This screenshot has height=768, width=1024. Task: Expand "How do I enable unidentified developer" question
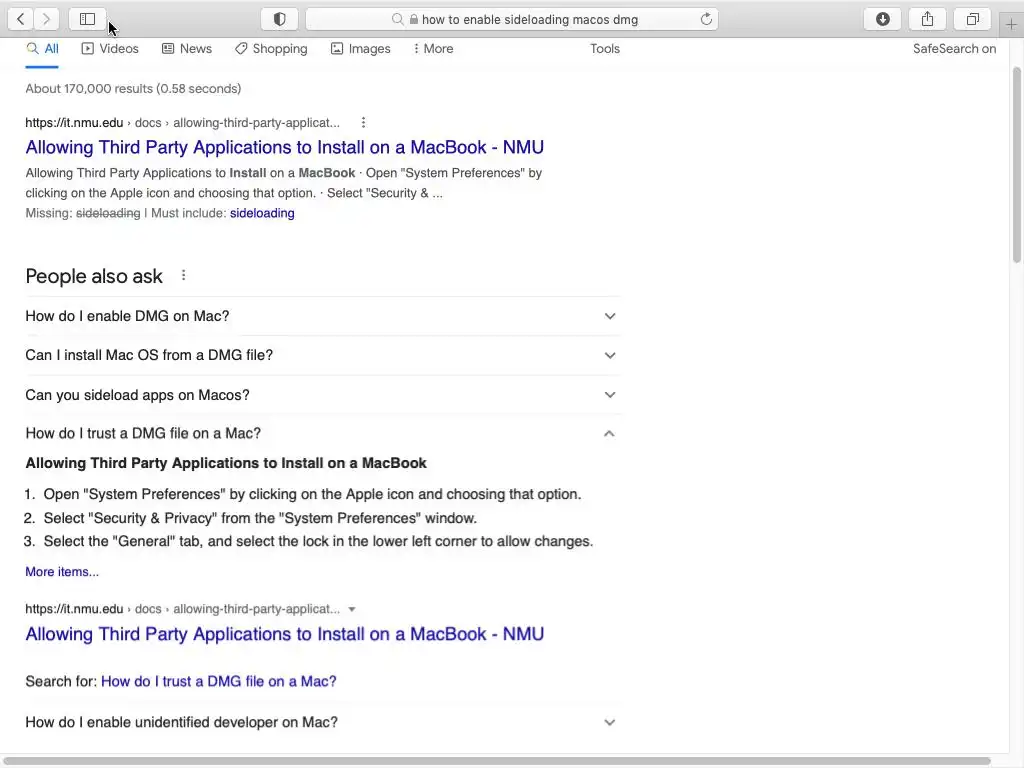(x=609, y=722)
